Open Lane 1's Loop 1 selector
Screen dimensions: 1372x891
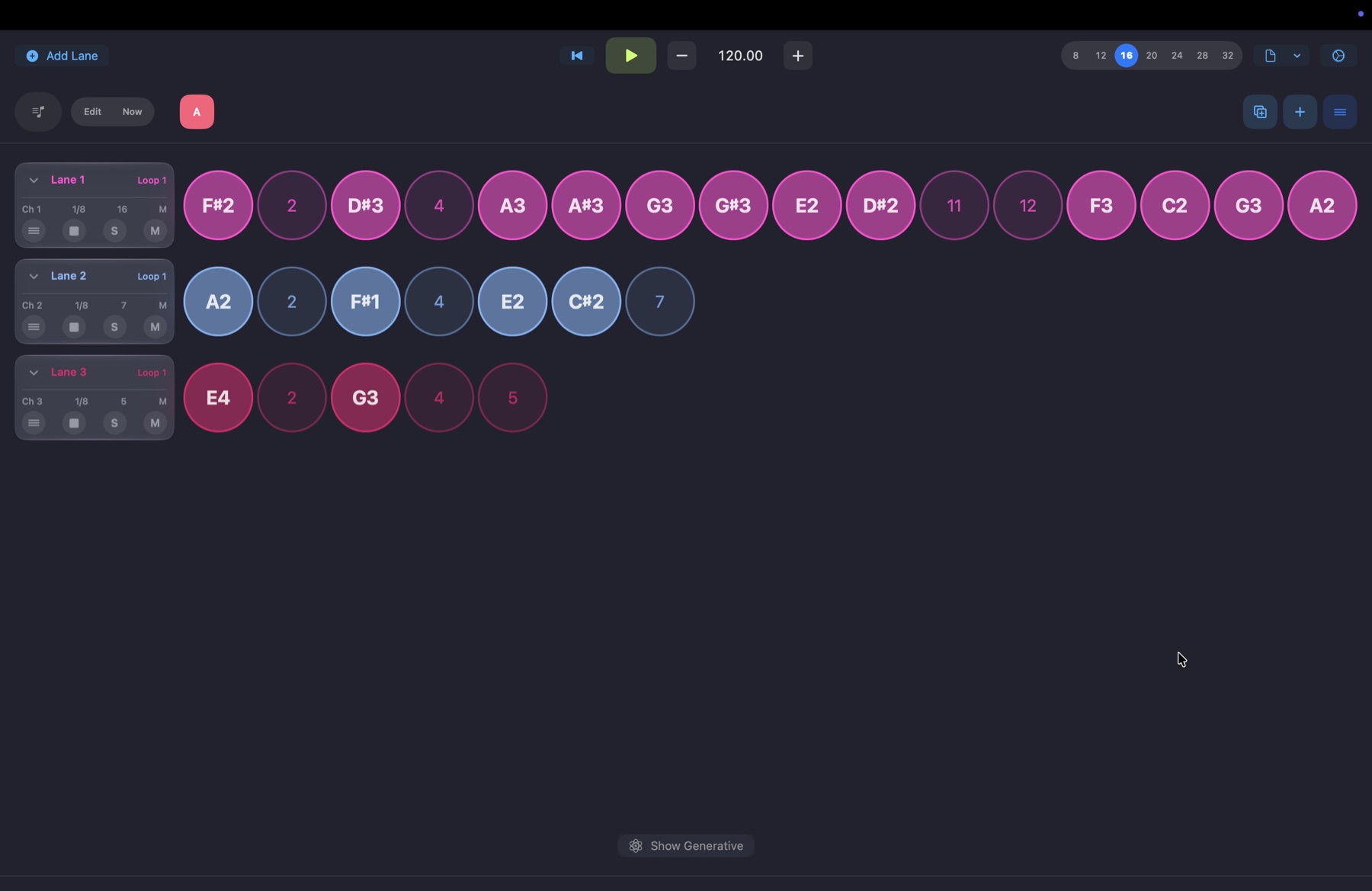[x=152, y=181]
